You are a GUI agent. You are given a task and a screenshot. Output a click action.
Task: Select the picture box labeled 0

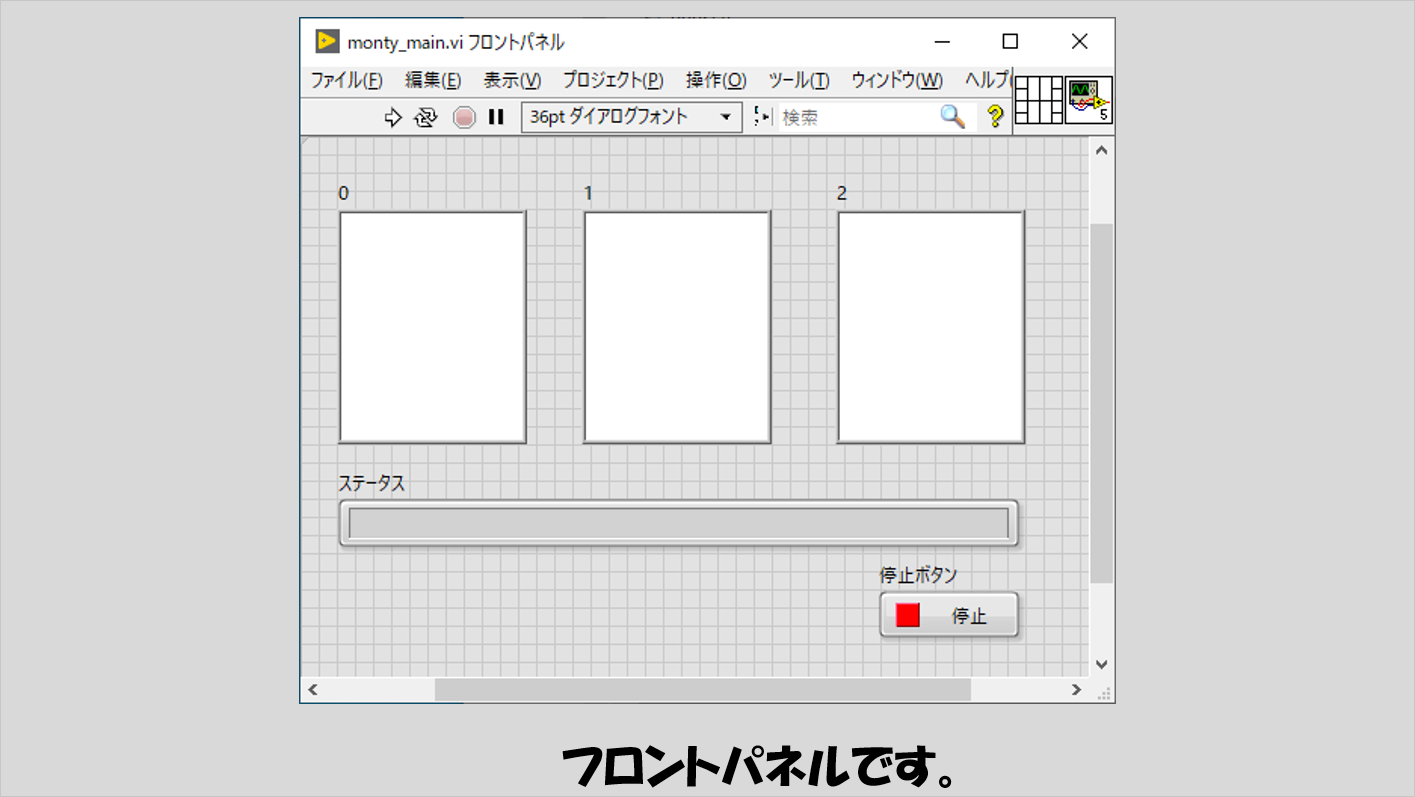click(432, 327)
